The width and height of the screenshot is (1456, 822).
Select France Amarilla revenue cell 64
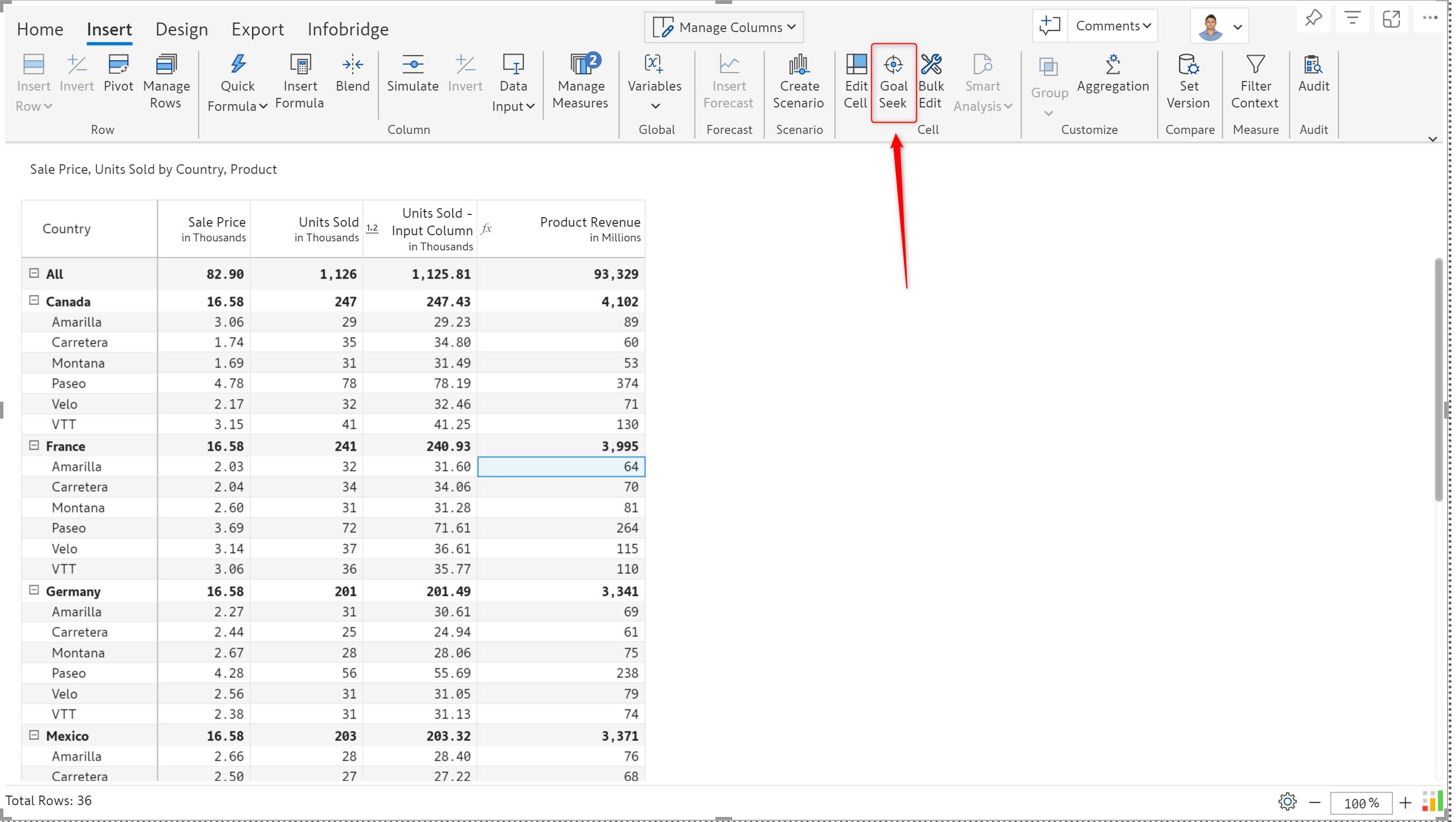pyautogui.click(x=561, y=466)
